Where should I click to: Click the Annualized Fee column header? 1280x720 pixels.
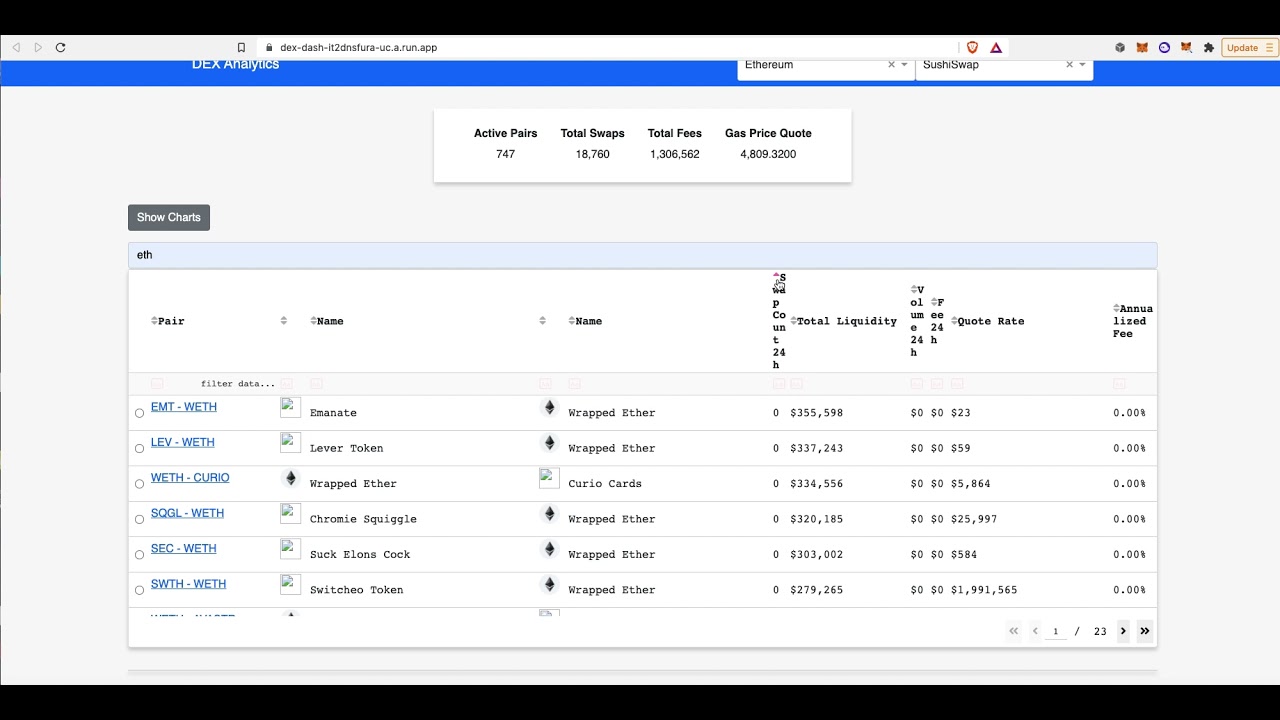tap(1135, 321)
